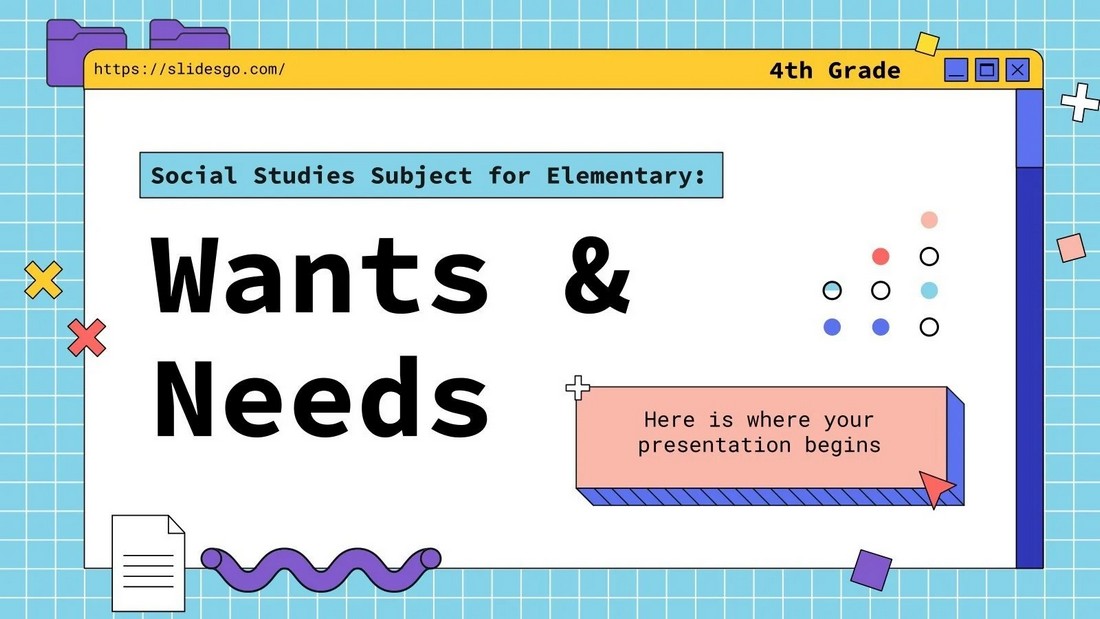Click the "Social Studies Subject for Elementary:" banner
The height and width of the screenshot is (619, 1100).
[431, 175]
